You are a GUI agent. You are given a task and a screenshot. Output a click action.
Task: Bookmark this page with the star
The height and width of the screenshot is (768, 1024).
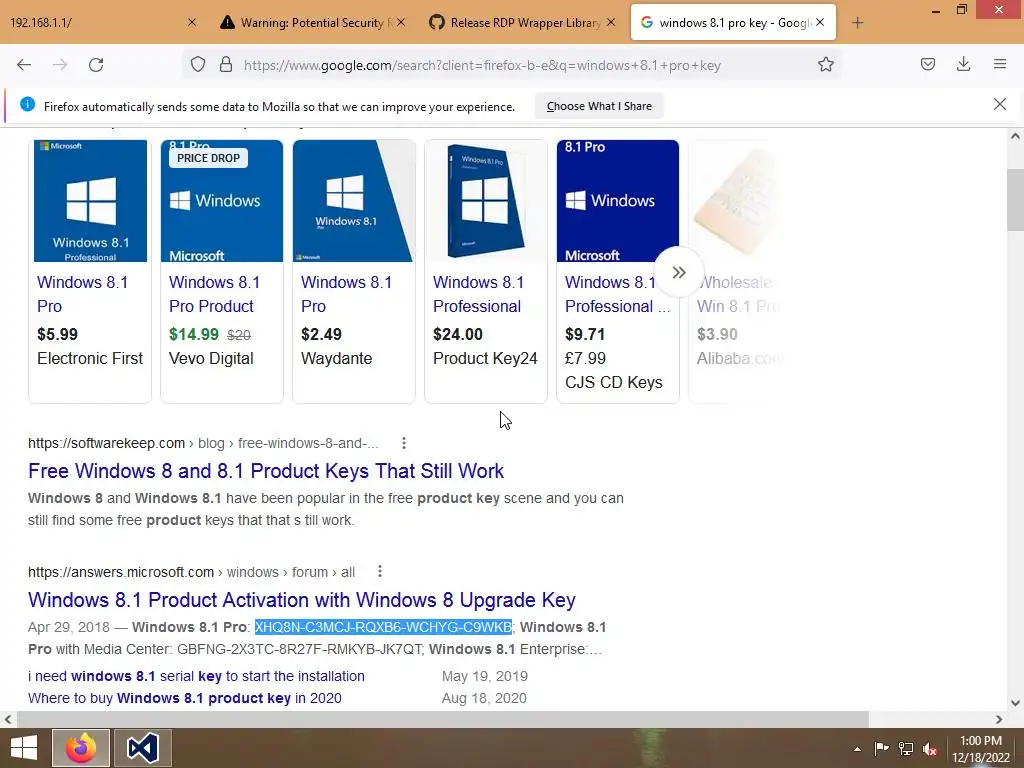coord(825,64)
